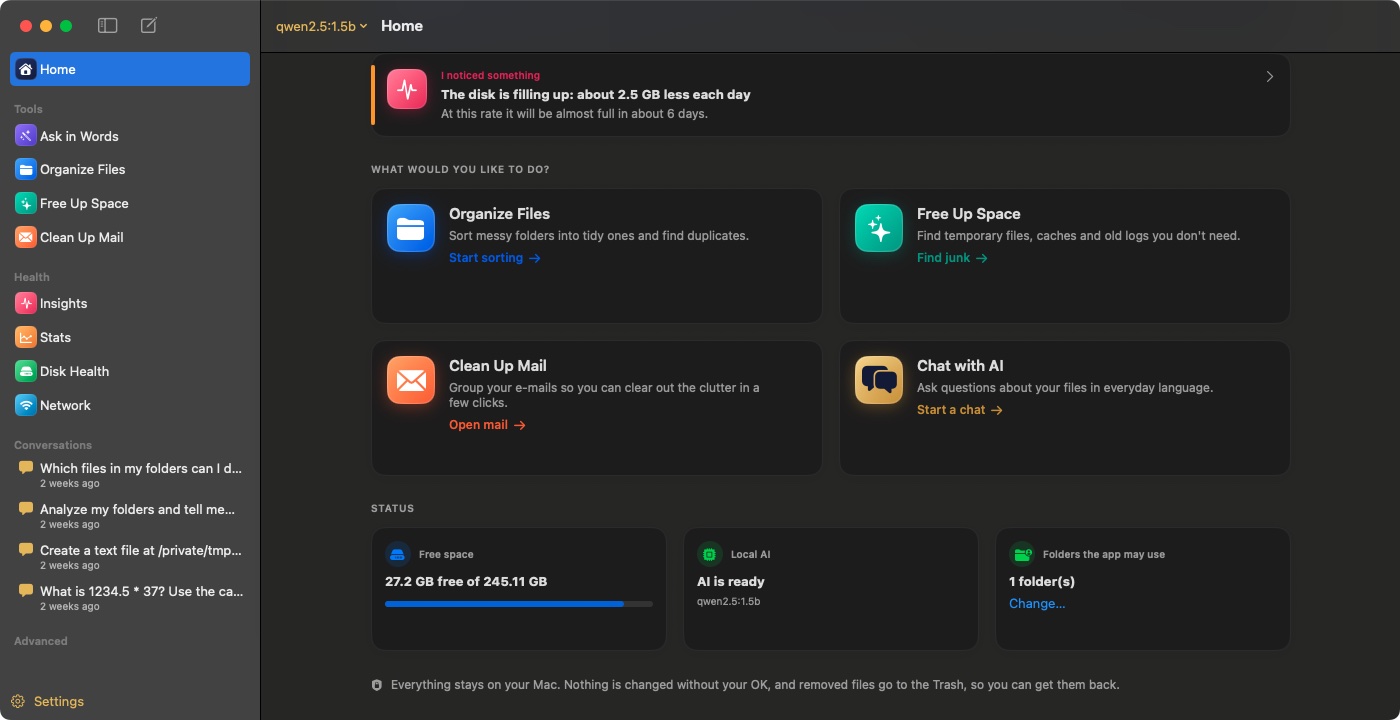This screenshot has height=720, width=1400.
Task: Open Settings at sidebar bottom
Action: (48, 701)
